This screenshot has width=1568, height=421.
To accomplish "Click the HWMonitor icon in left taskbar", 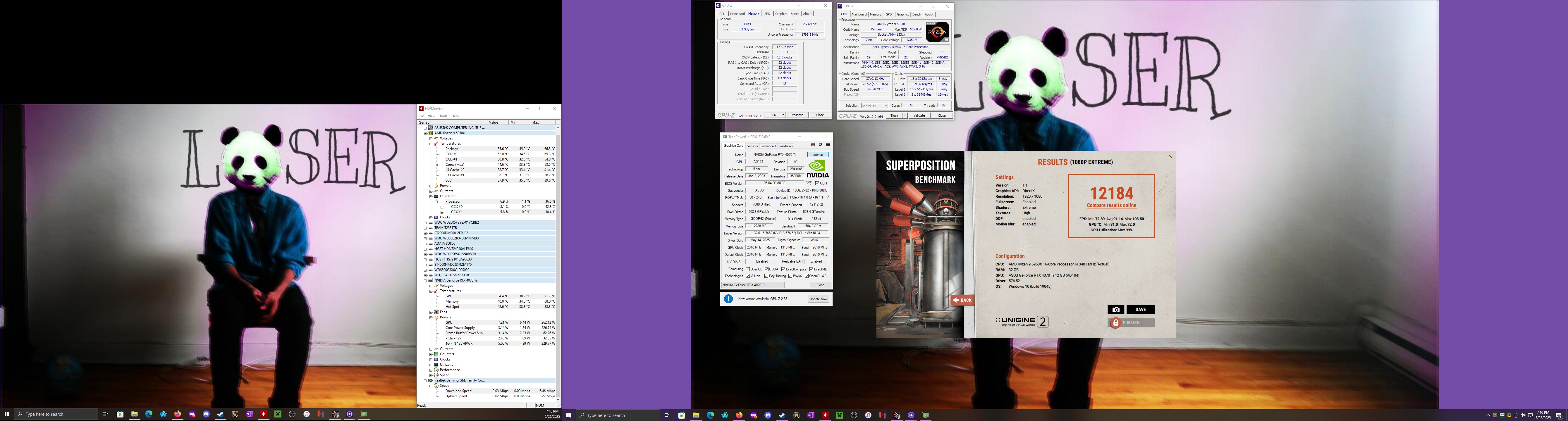I will (x=264, y=414).
